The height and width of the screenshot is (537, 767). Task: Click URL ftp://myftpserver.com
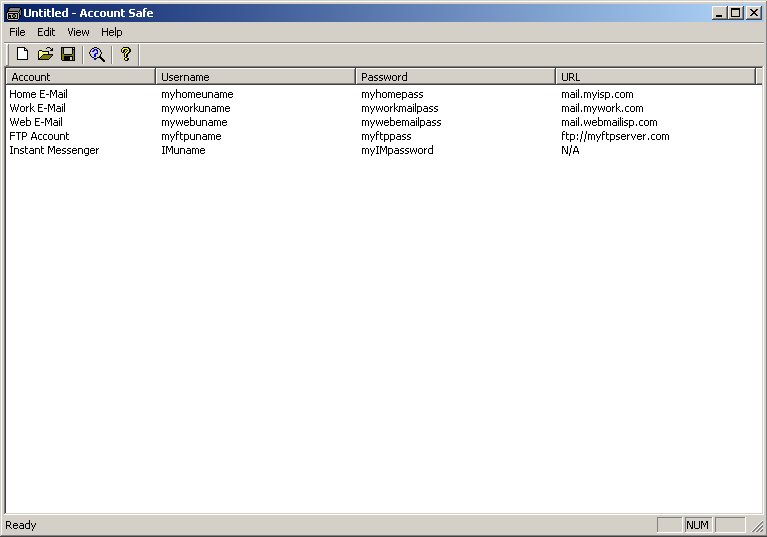coord(615,136)
